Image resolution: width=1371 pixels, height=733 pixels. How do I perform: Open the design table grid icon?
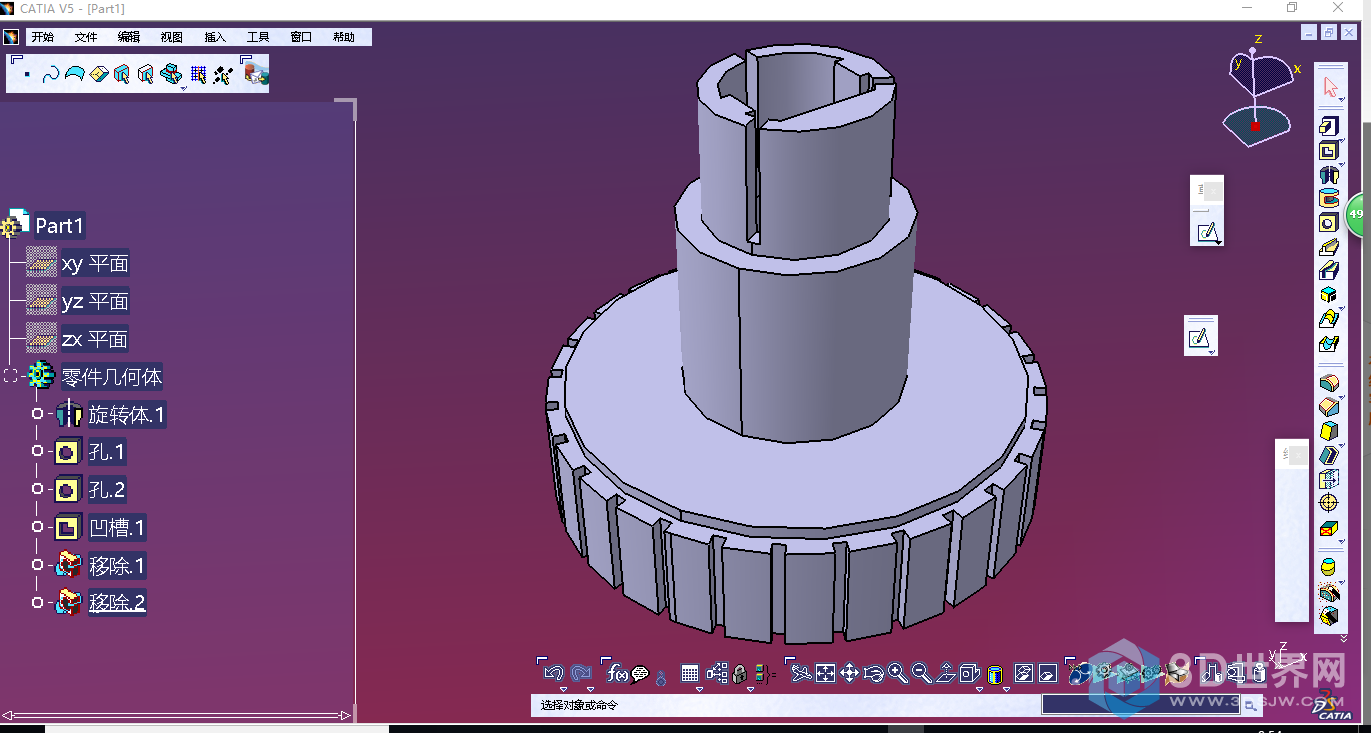(689, 674)
